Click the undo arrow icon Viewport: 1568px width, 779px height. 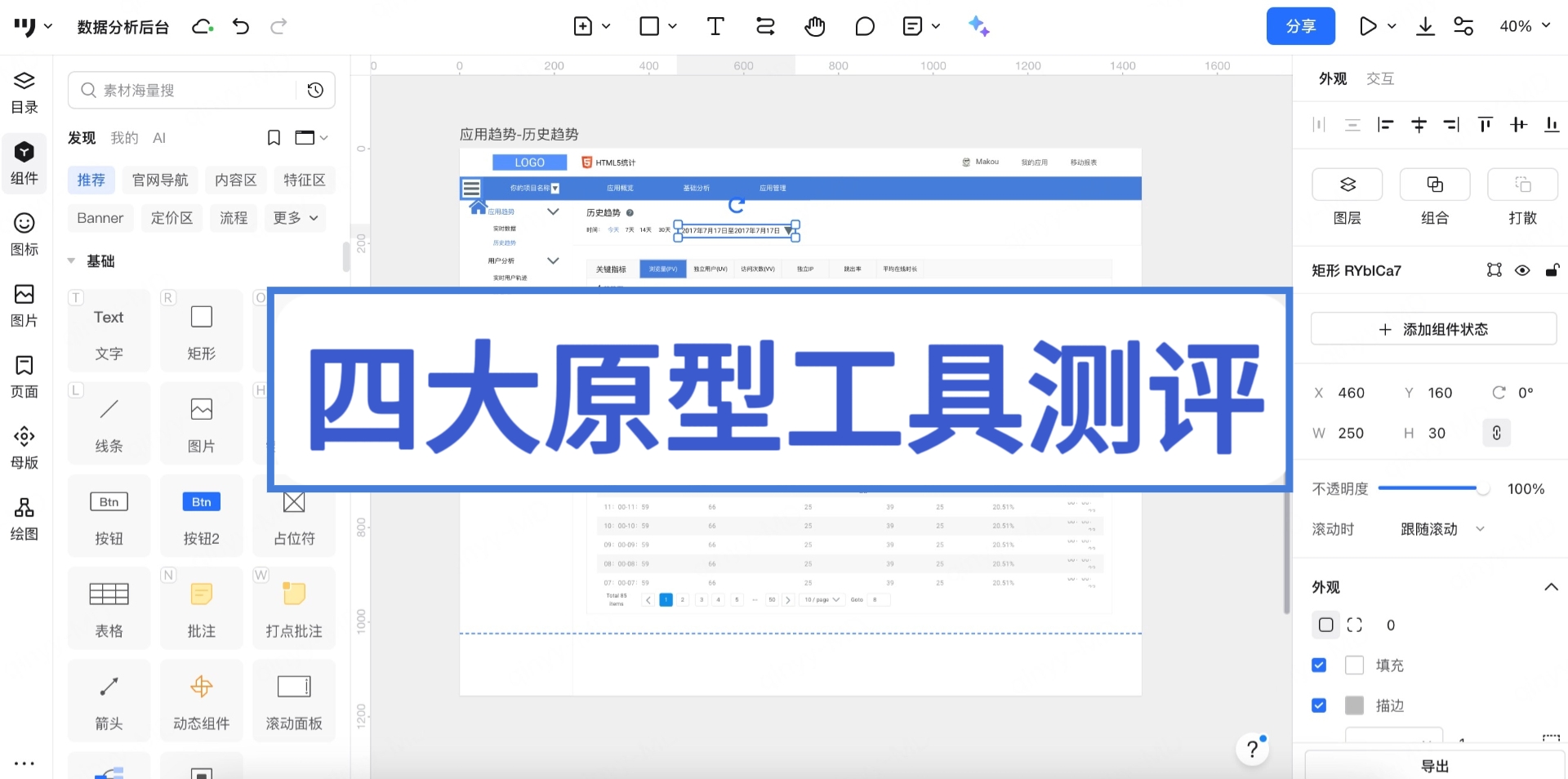click(241, 26)
